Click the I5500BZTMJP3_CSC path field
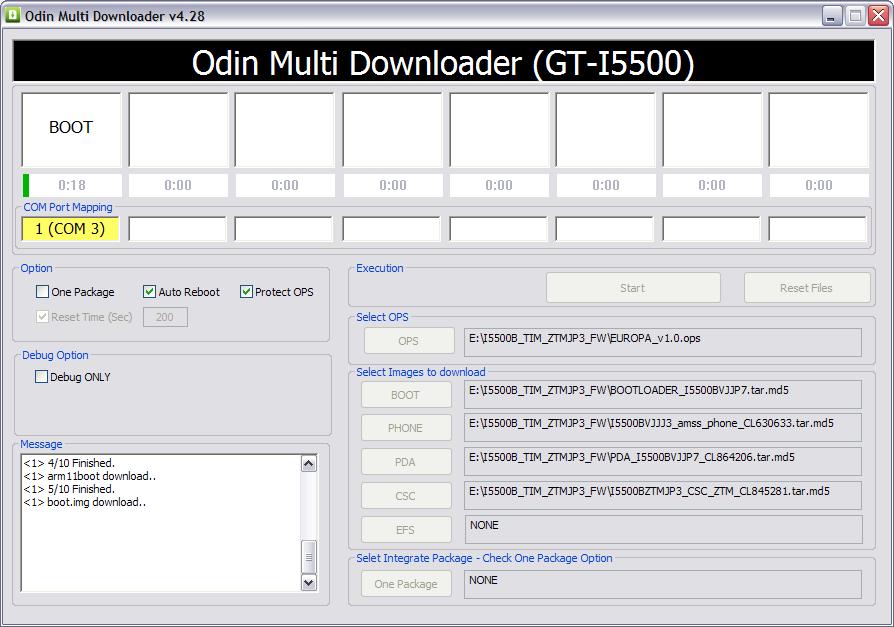The height and width of the screenshot is (627, 894). click(x=663, y=495)
